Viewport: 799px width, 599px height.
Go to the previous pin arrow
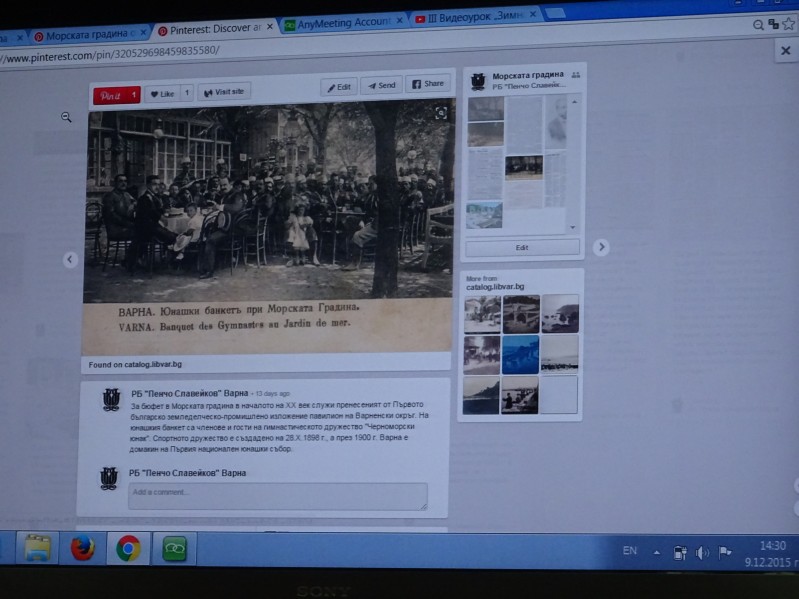70,260
